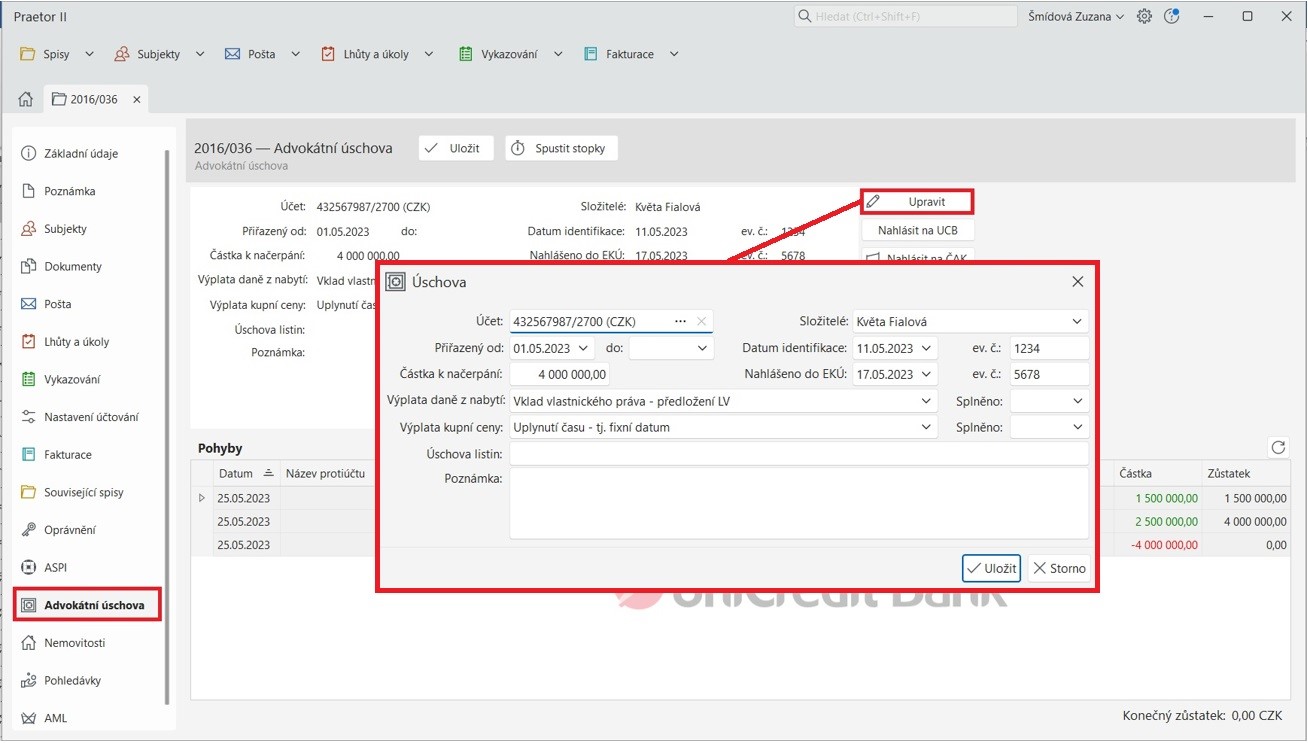
Task: Open the Nemovitosti sidebar item
Action: [x=74, y=643]
